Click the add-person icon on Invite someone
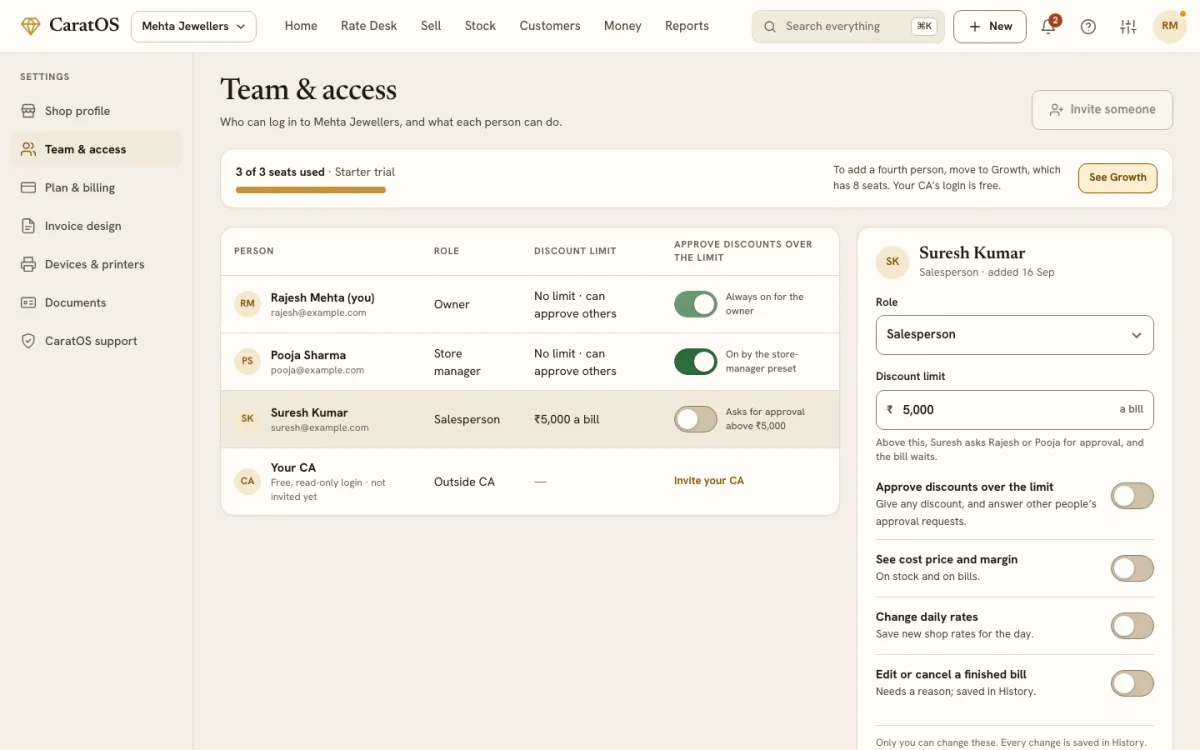The image size is (1200, 750). click(1056, 110)
